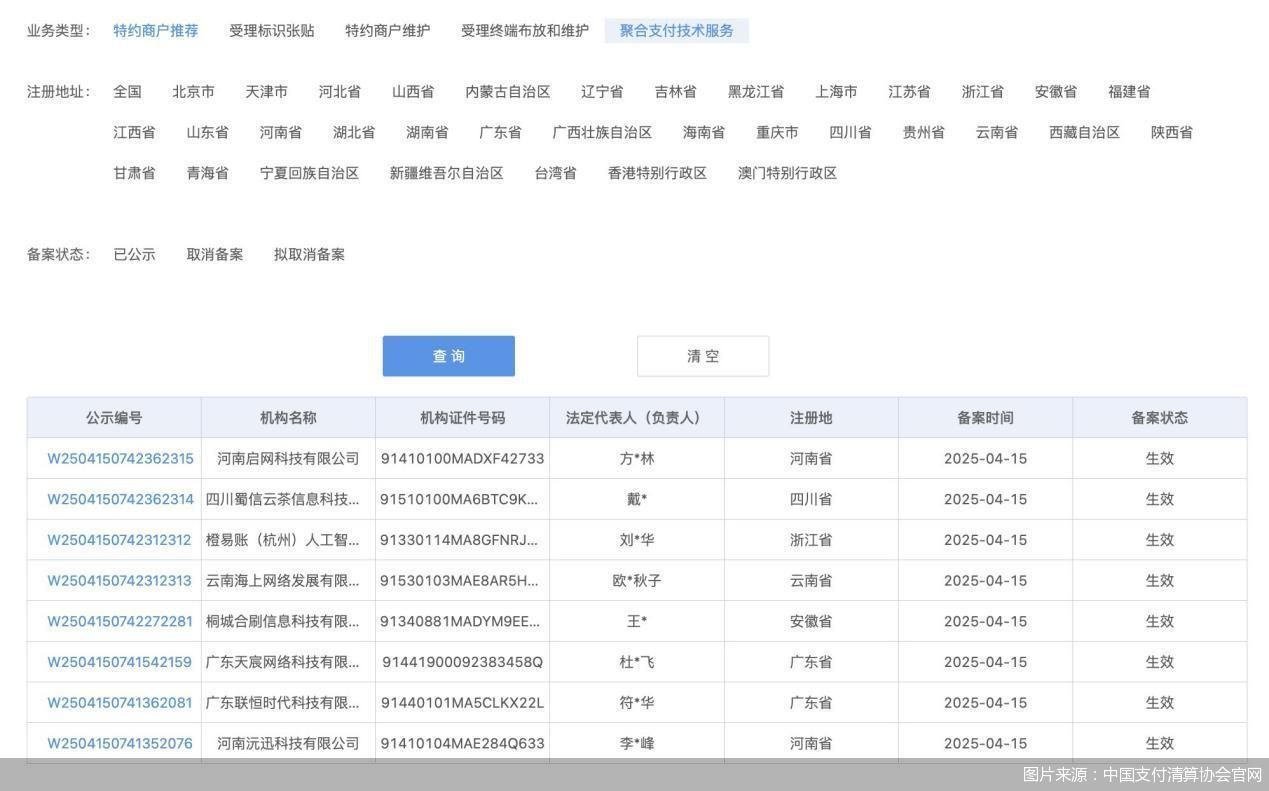This screenshot has height=791, width=1269.
Task: Open record W2504150741352076 link
Action: (x=119, y=743)
